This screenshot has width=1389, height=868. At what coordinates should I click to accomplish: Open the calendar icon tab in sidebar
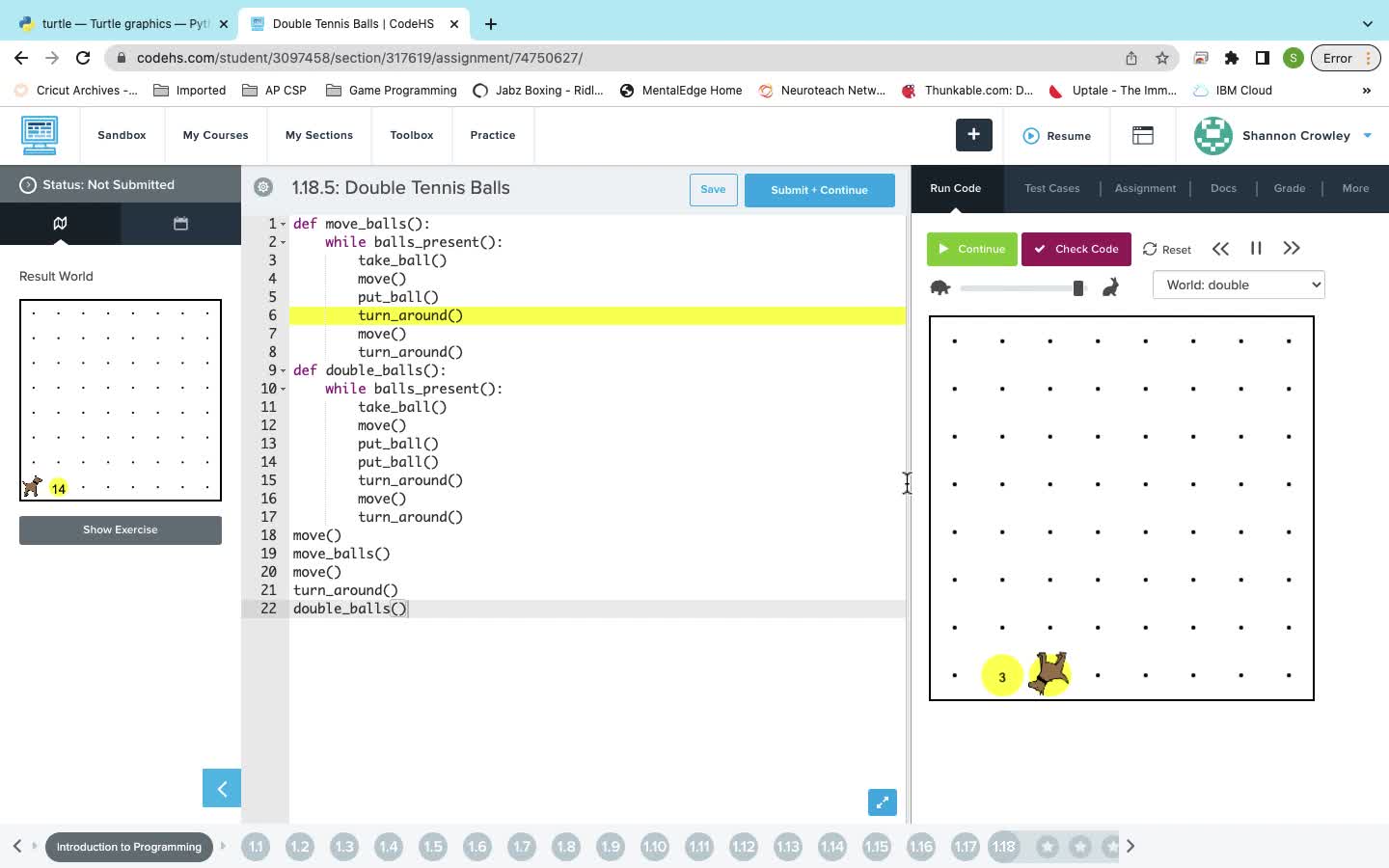click(x=180, y=224)
